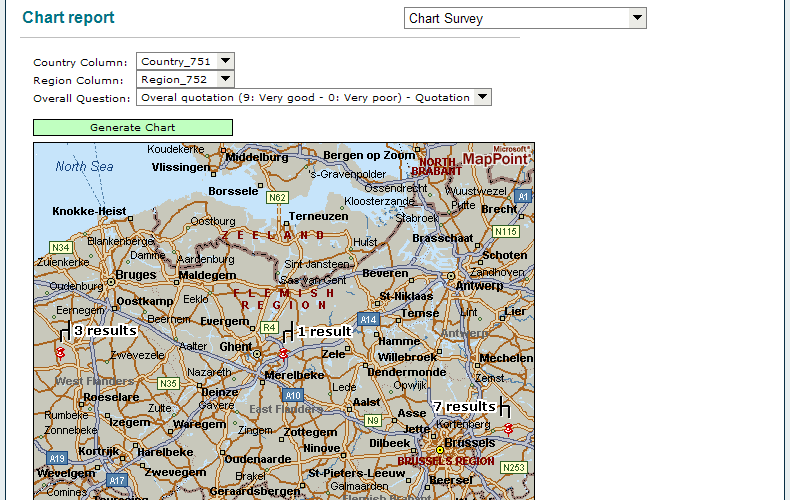Click the N34 road sign on map
Image resolution: width=790 pixels, height=500 pixels.
(x=61, y=247)
